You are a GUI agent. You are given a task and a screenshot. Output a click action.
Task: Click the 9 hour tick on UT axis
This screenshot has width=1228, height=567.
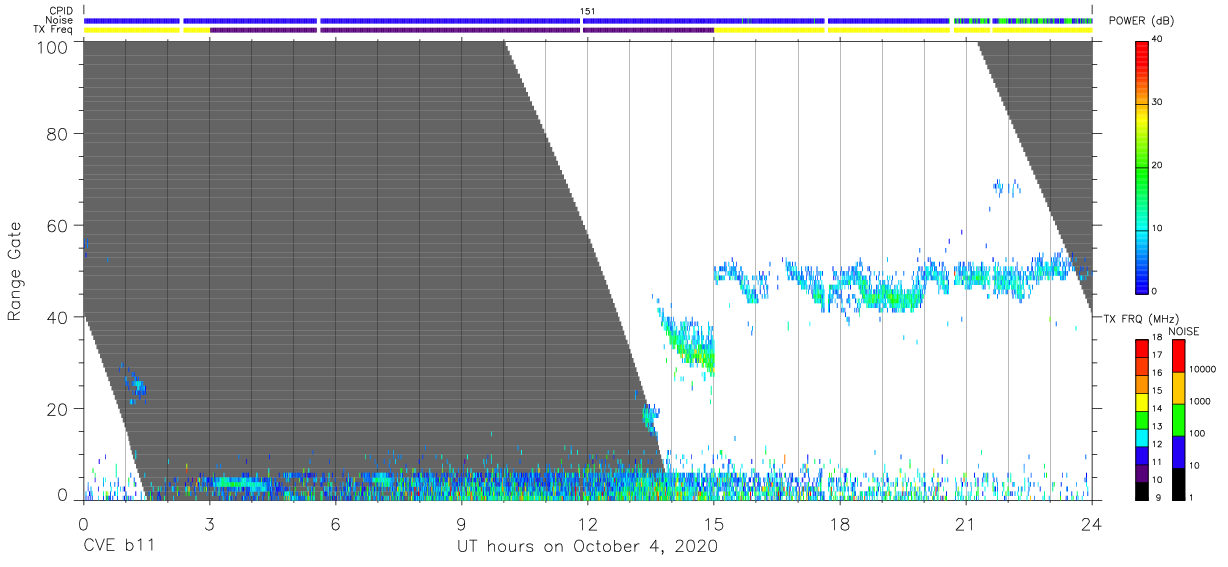coord(461,523)
